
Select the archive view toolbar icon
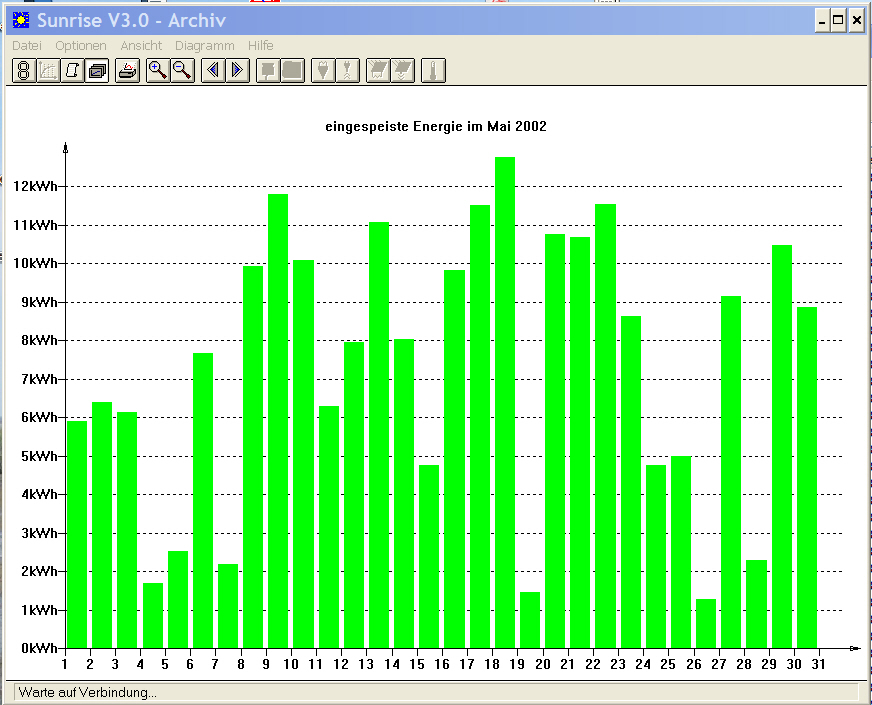point(97,71)
